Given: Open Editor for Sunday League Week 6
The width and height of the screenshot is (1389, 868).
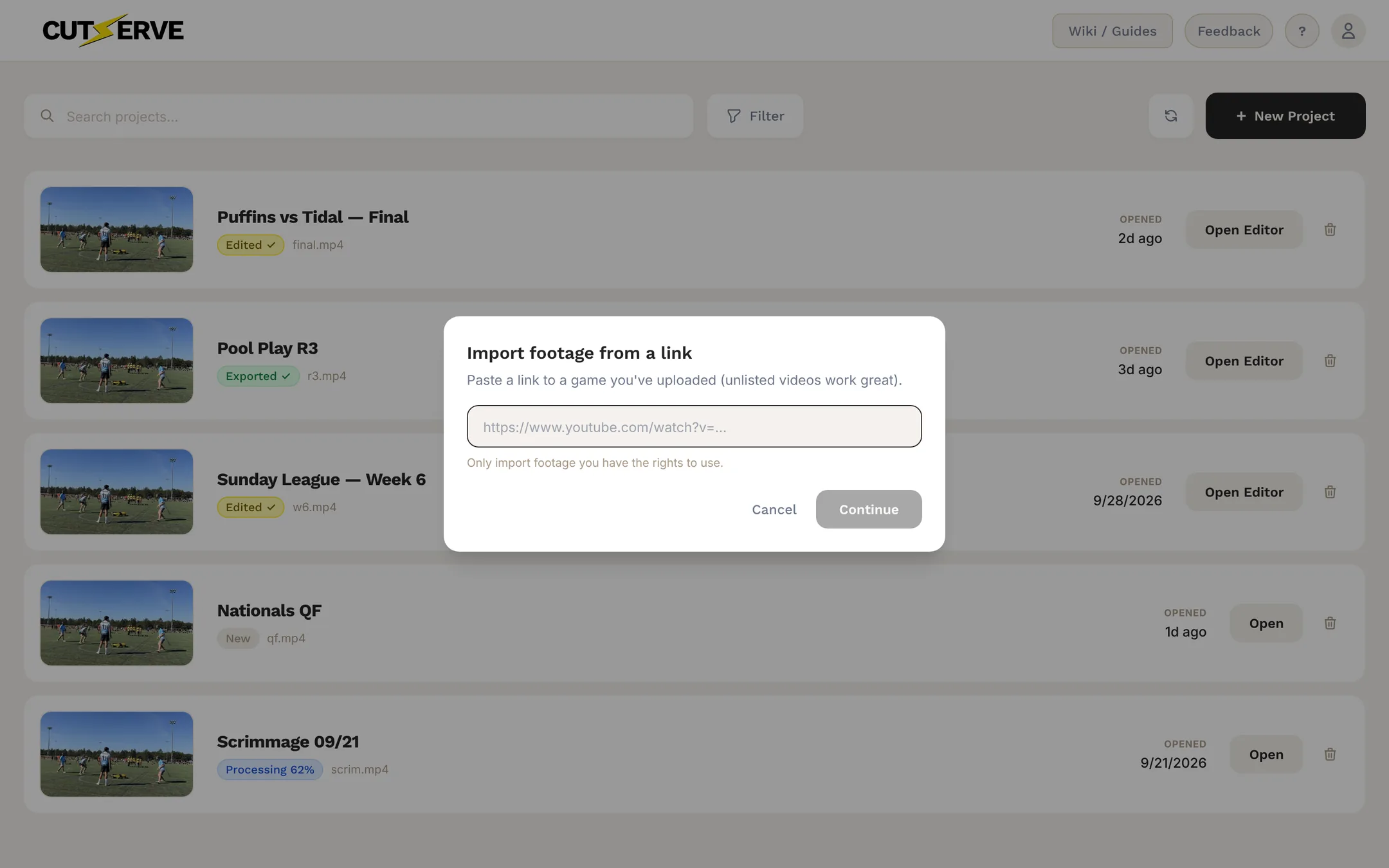Looking at the screenshot, I should pyautogui.click(x=1244, y=492).
